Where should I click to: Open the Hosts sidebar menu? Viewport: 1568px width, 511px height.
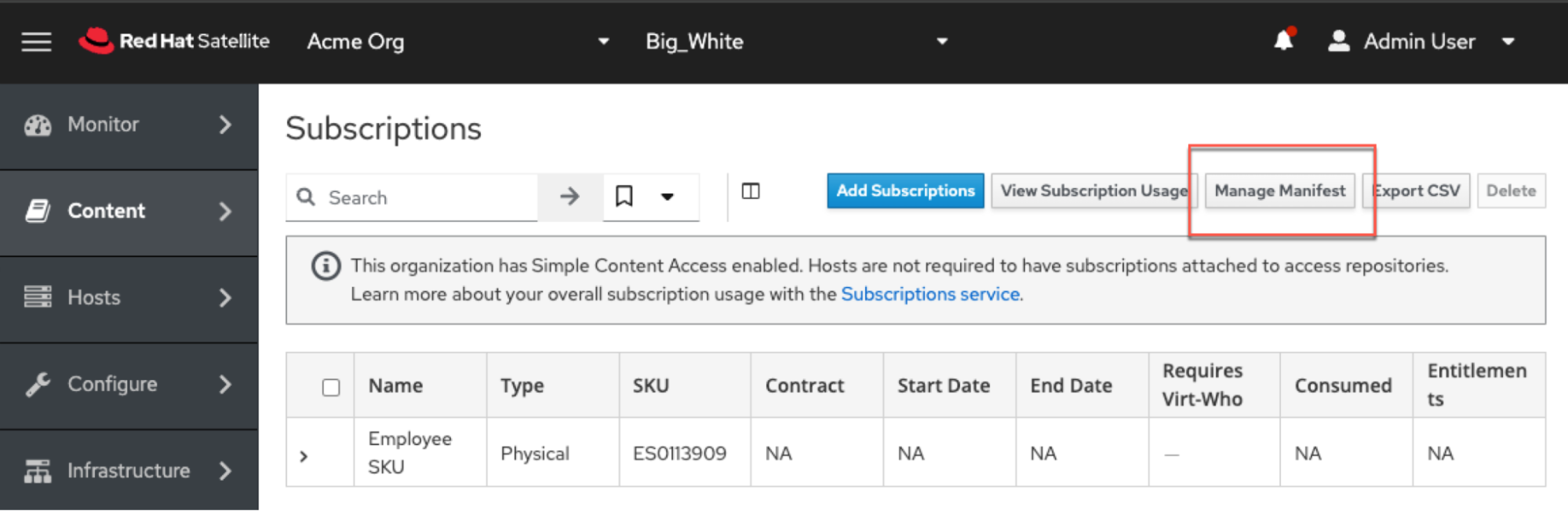[x=129, y=298]
